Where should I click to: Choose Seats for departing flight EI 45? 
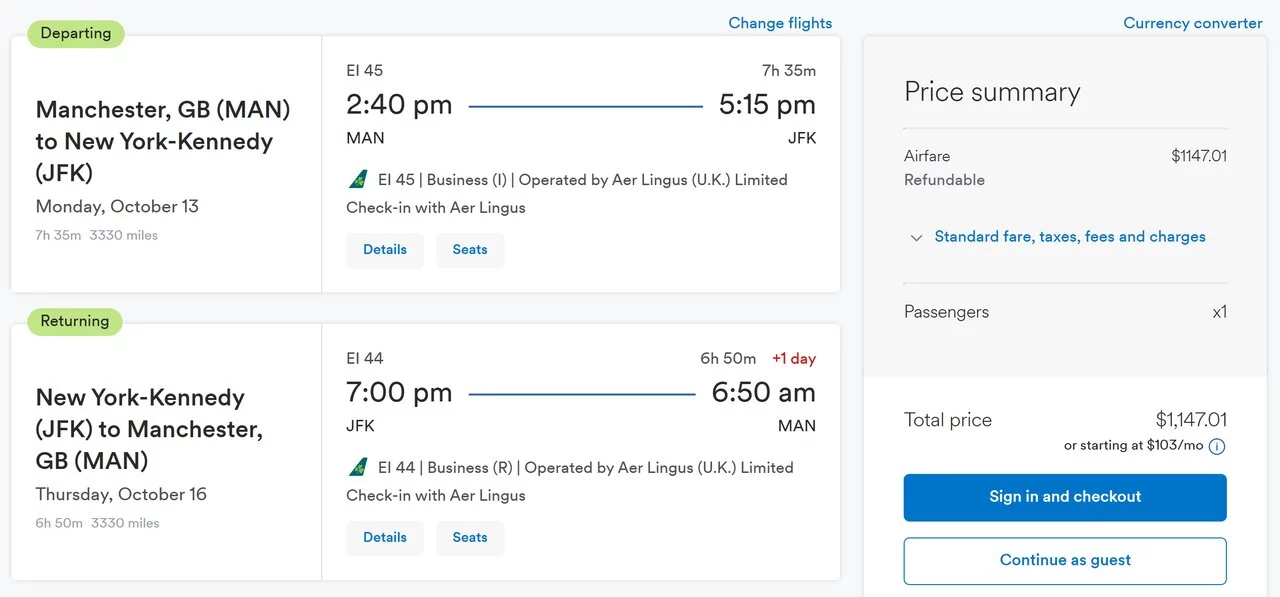coord(470,250)
